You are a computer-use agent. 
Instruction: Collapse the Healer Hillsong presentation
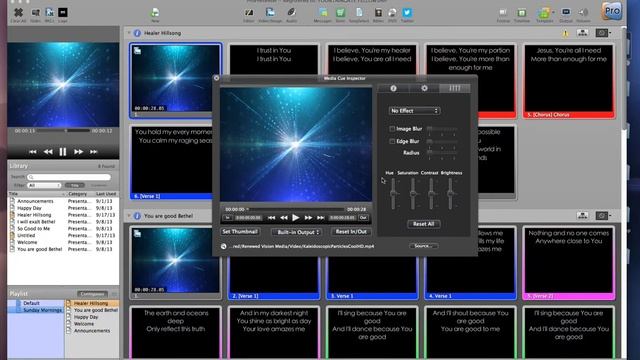tap(129, 33)
